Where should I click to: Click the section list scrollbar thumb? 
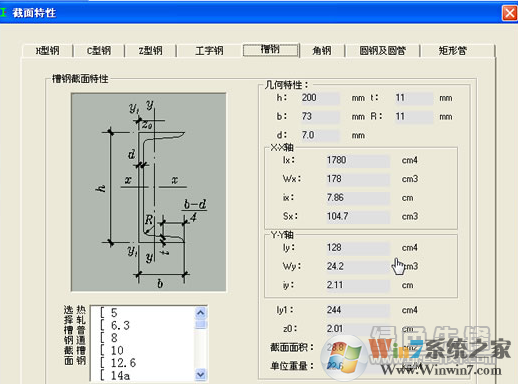click(x=201, y=324)
